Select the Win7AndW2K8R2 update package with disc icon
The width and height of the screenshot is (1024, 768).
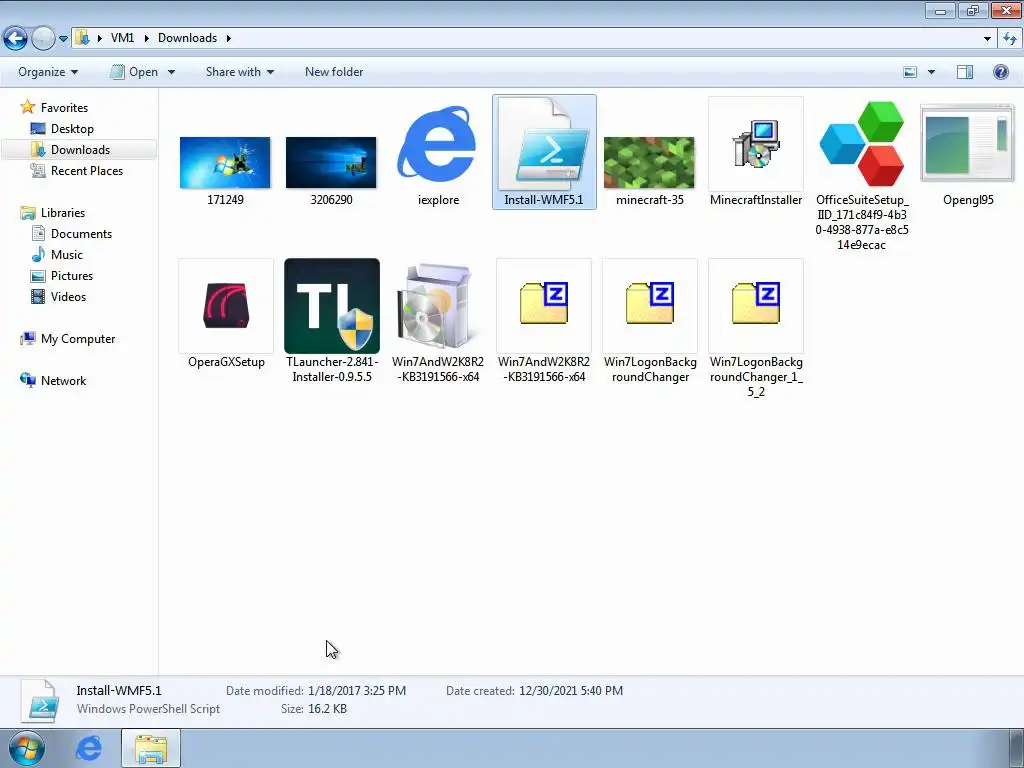click(438, 306)
